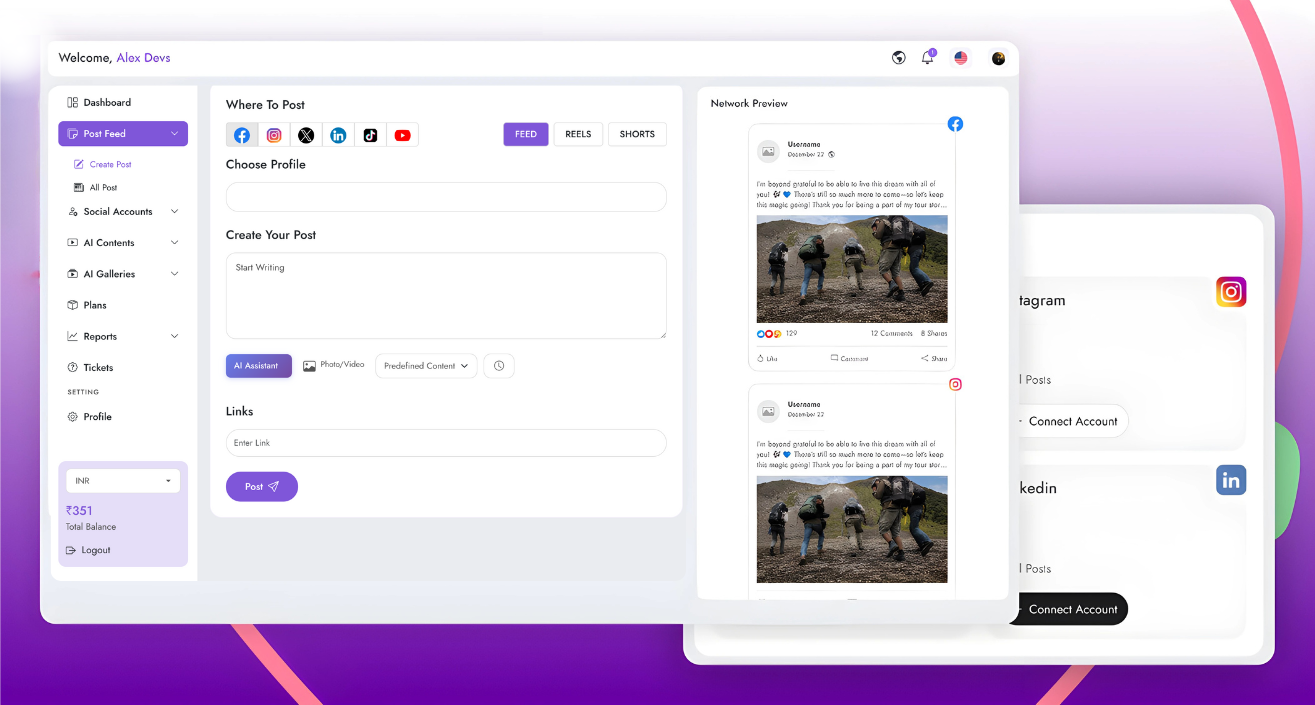This screenshot has height=705, width=1315.
Task: Select the Instagram network icon
Action: click(x=274, y=135)
